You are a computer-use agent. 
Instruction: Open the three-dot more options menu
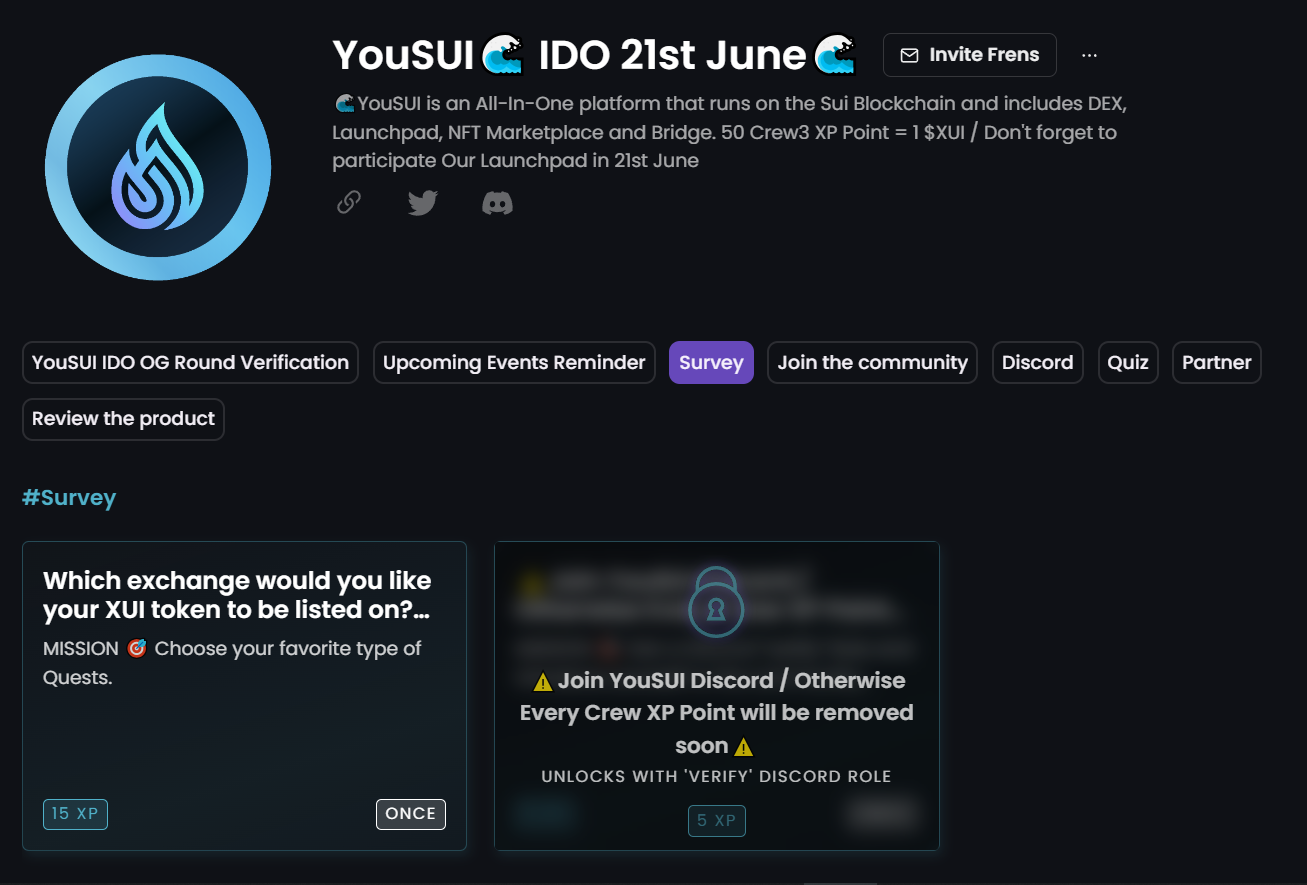1090,55
